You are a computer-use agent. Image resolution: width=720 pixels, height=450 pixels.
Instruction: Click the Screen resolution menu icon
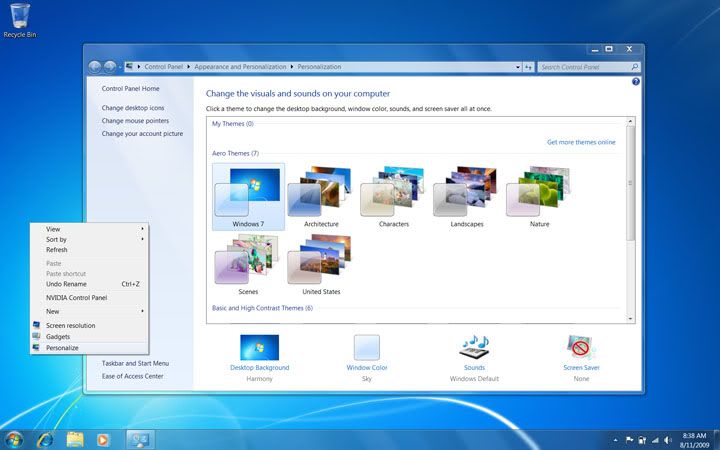click(x=36, y=325)
